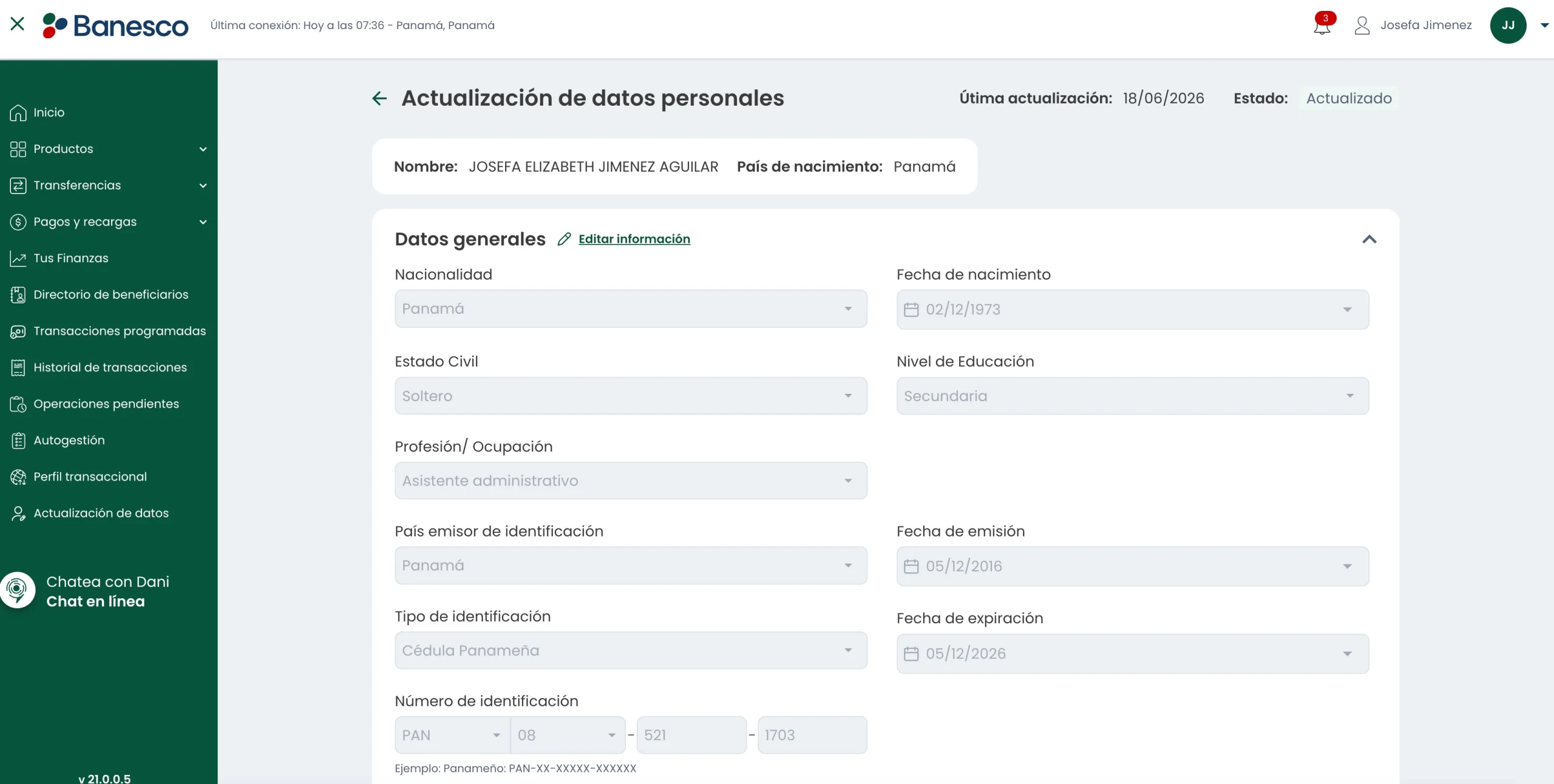Open the JJ avatar menu

point(1508,25)
